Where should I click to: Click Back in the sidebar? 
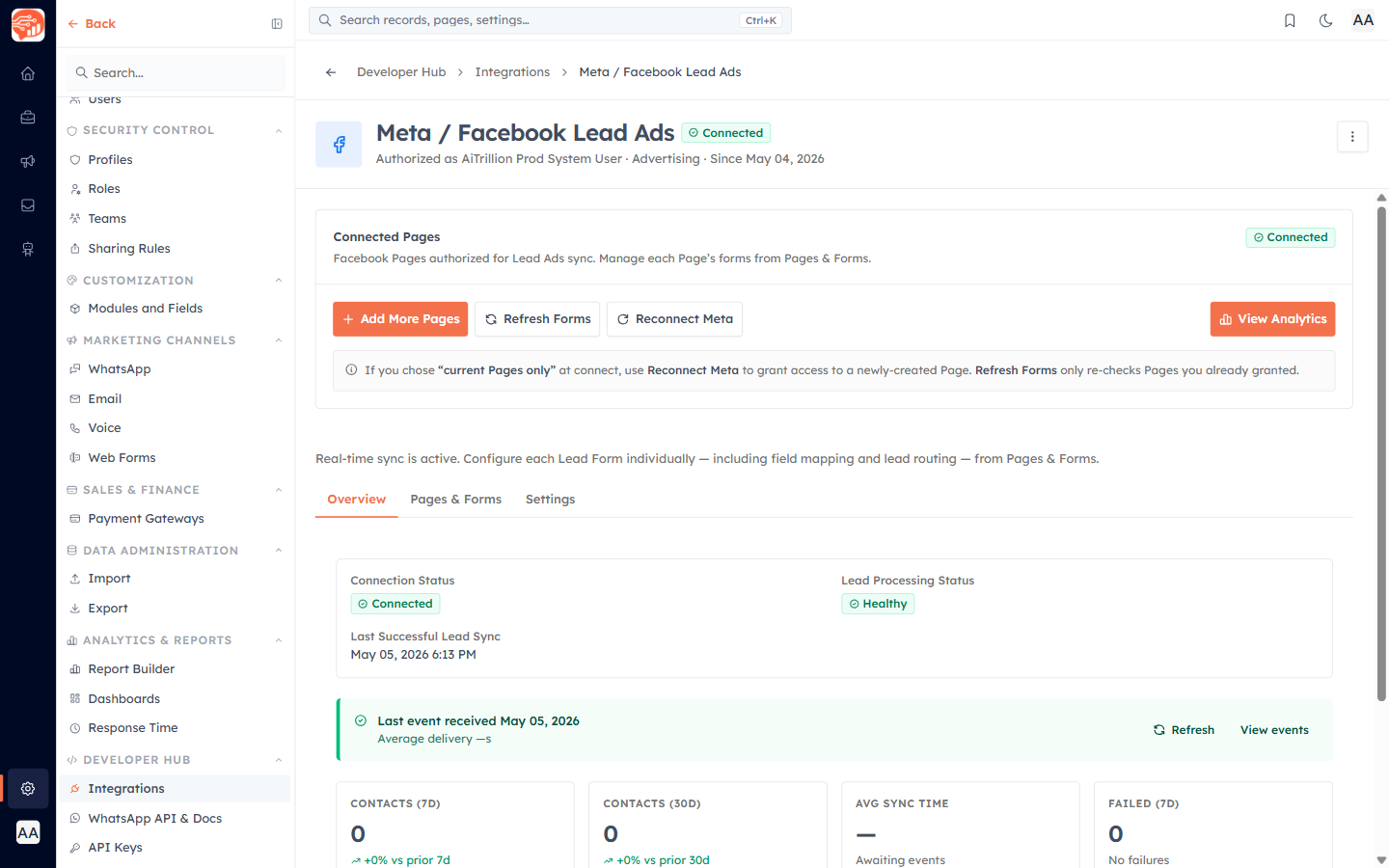pos(92,24)
